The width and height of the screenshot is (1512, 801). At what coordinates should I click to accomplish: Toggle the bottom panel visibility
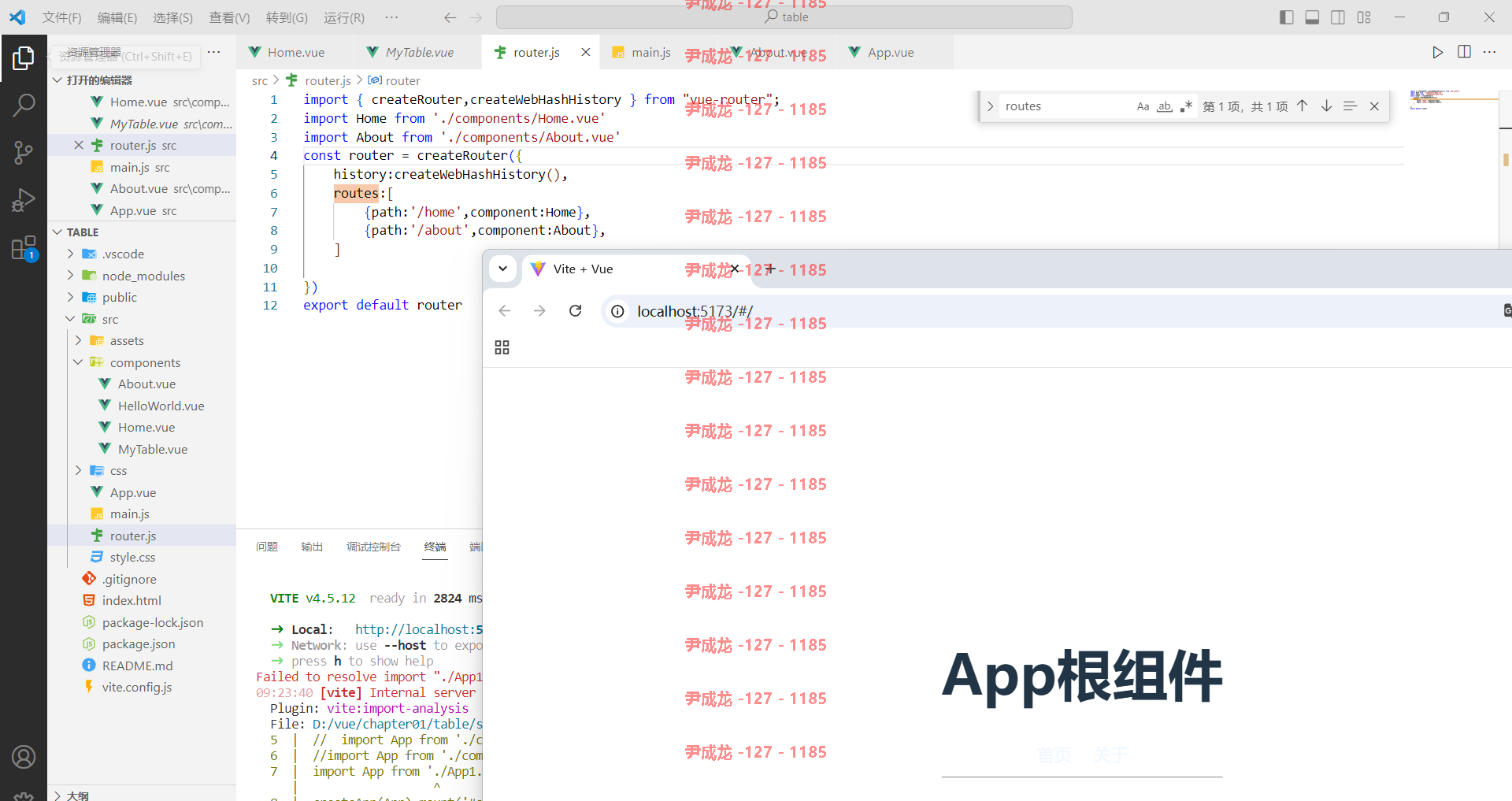[x=1312, y=17]
